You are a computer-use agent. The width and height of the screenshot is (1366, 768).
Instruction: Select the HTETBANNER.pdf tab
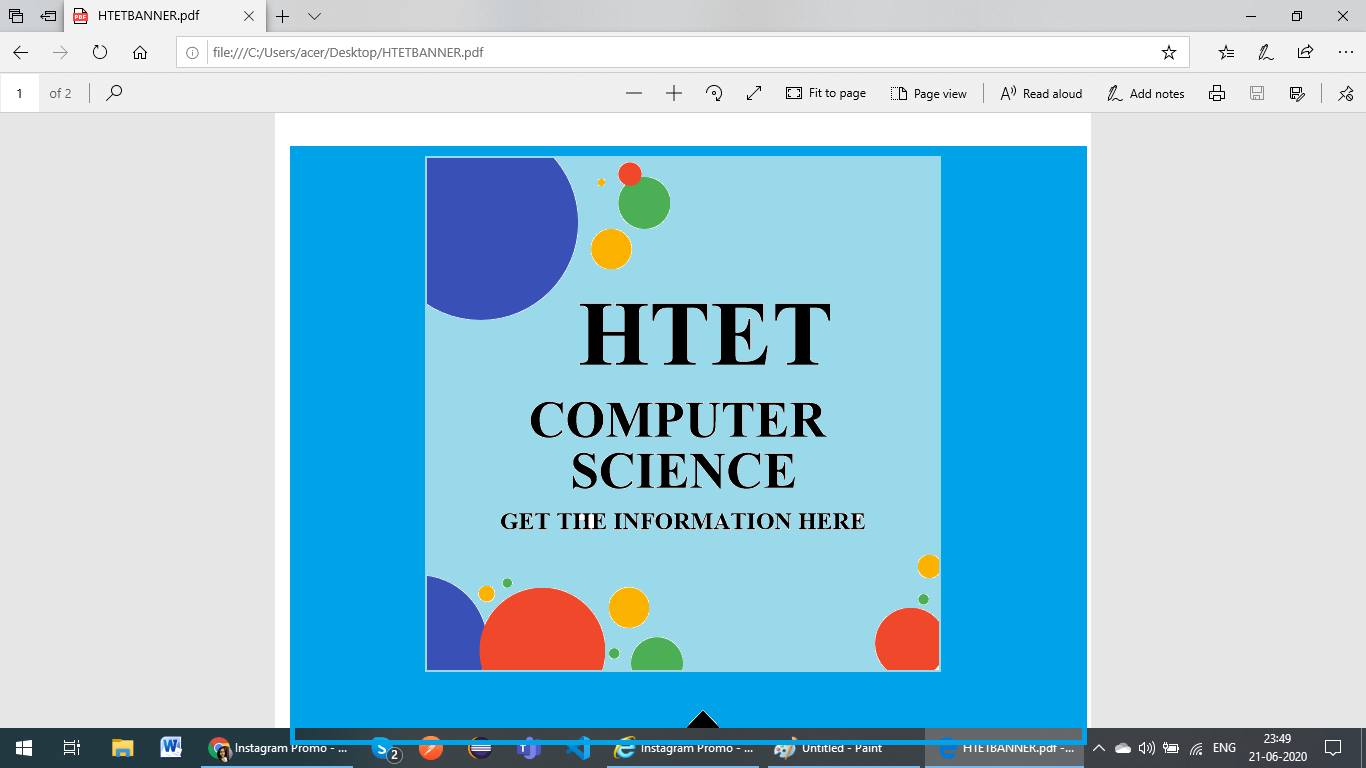click(x=166, y=17)
